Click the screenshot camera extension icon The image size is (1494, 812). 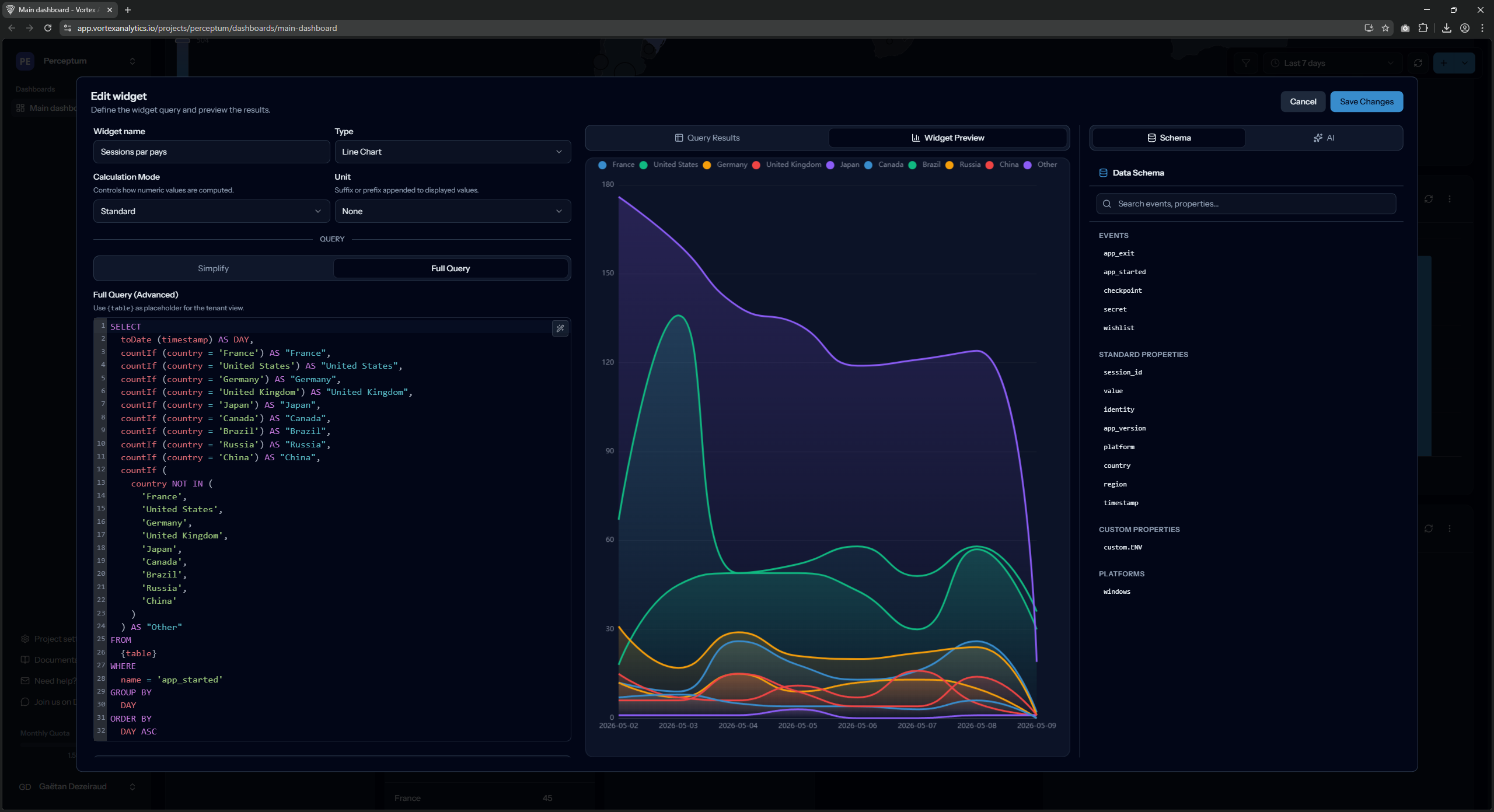tap(1405, 28)
